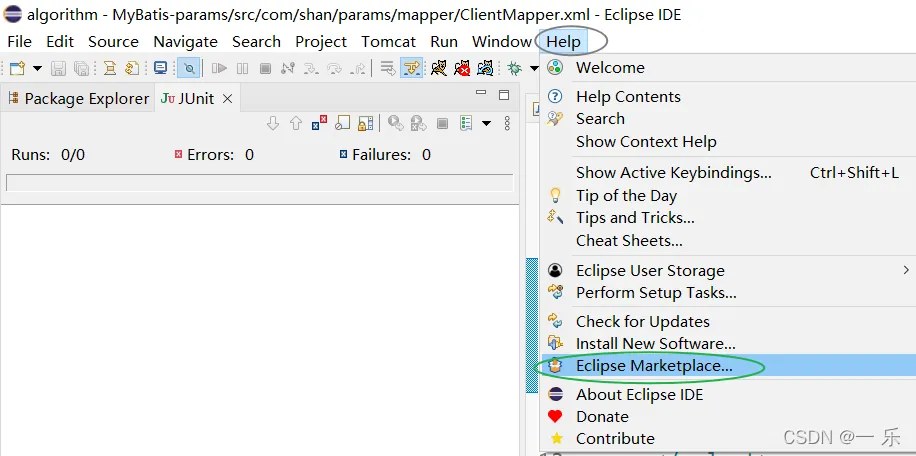916x456 pixels.
Task: Toggle Show Skipped Tests Only in JUnit
Action: pos(343,123)
